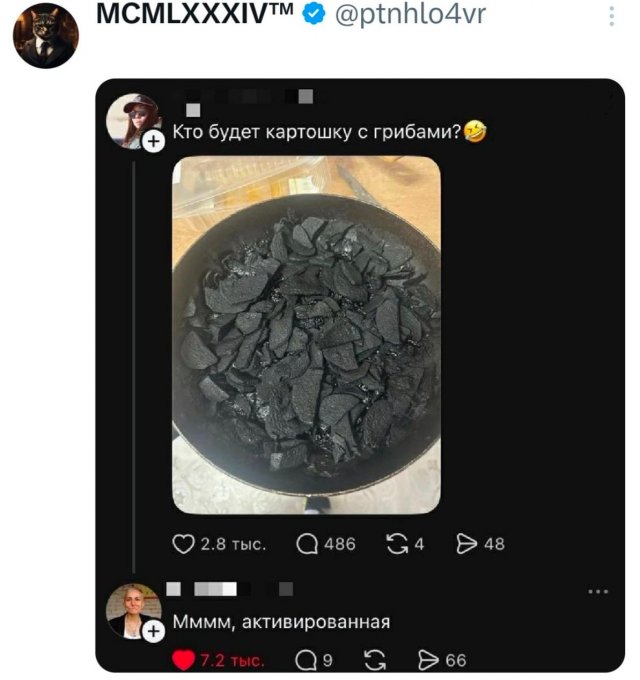Viewport: 640px width, 680px height.
Task: Like the potato post with 2.8 тыс. hearts
Action: [183, 544]
